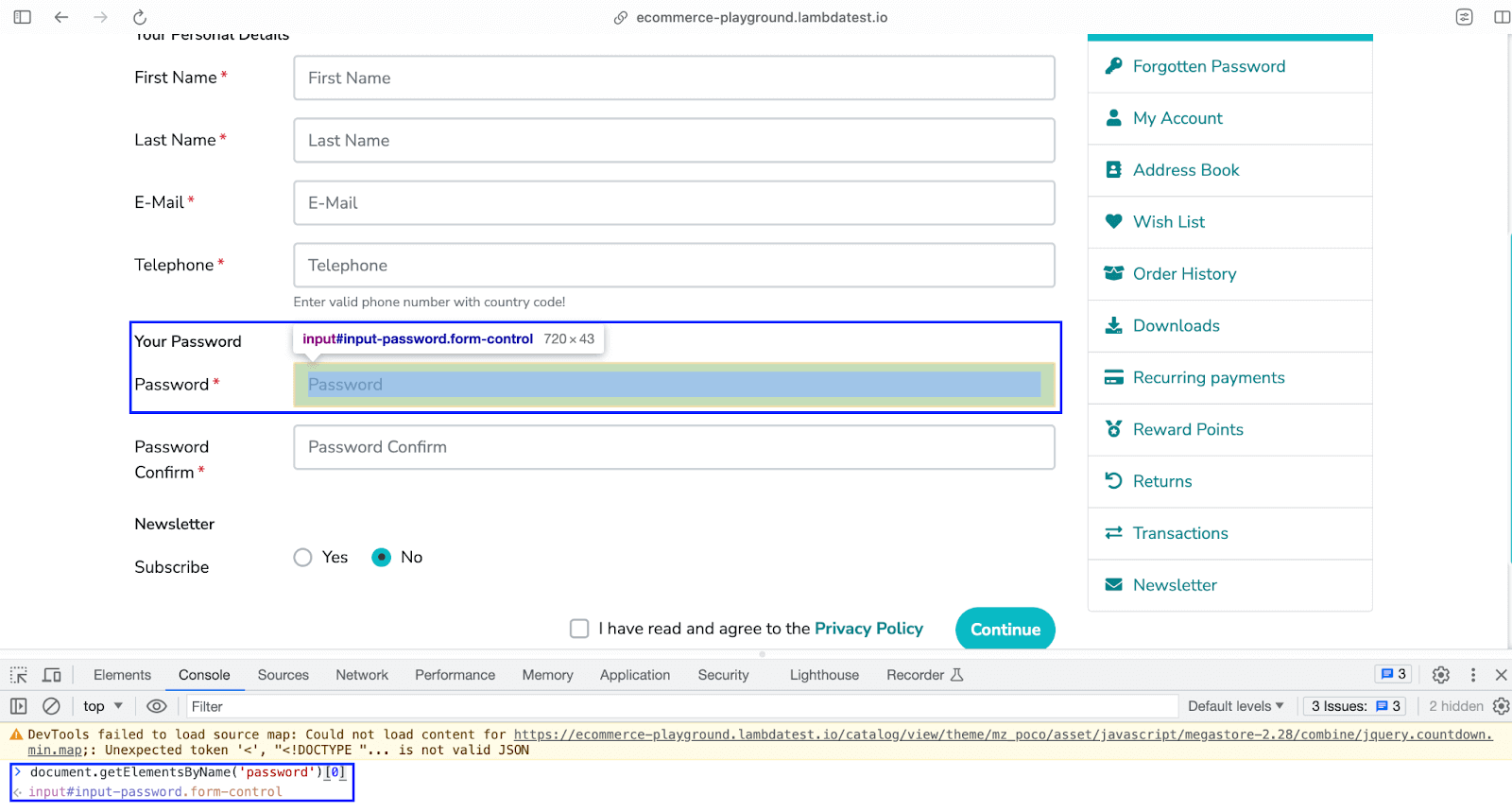This screenshot has height=812, width=1512.
Task: Click the Last Name input field
Action: (x=674, y=140)
